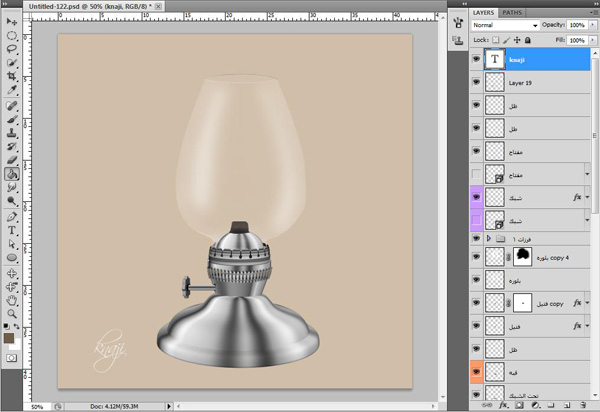The width and height of the screenshot is (600, 412).
Task: Select the Lasso tool
Action: (12, 48)
